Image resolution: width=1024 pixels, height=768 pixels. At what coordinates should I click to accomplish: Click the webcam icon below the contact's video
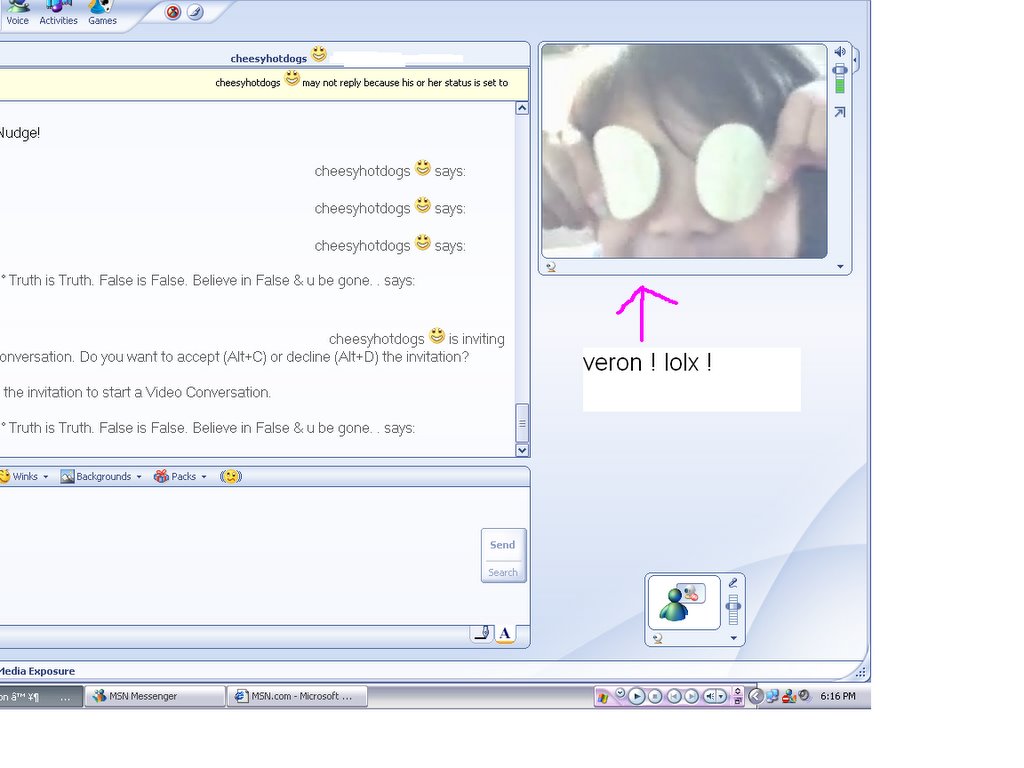[x=551, y=266]
